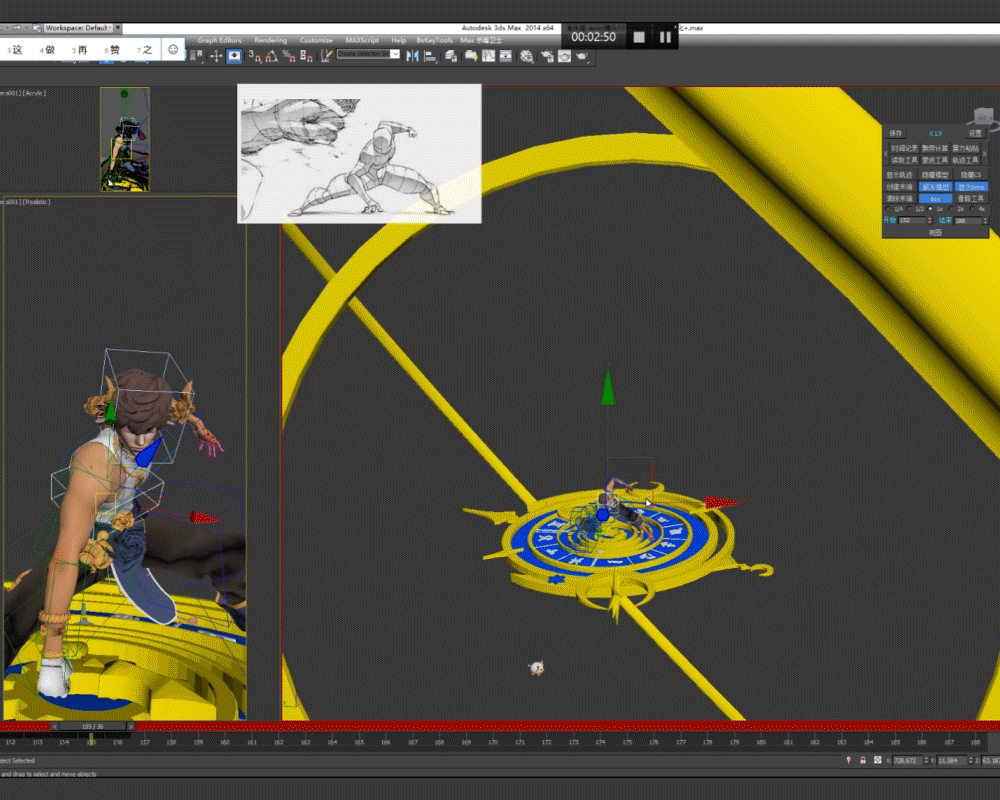Open the Help menu

pyautogui.click(x=399, y=40)
